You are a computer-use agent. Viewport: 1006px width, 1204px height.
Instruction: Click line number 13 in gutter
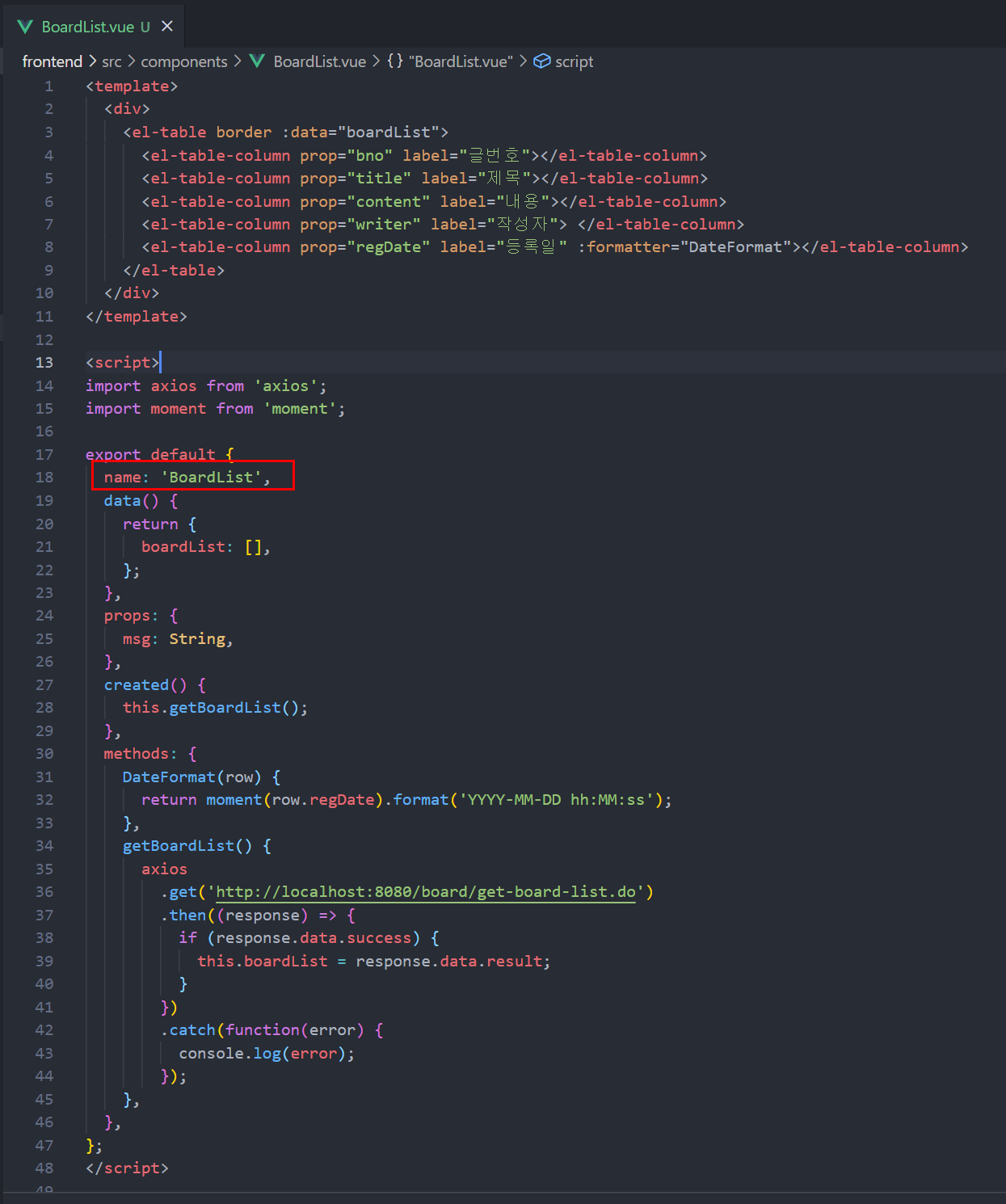point(44,363)
